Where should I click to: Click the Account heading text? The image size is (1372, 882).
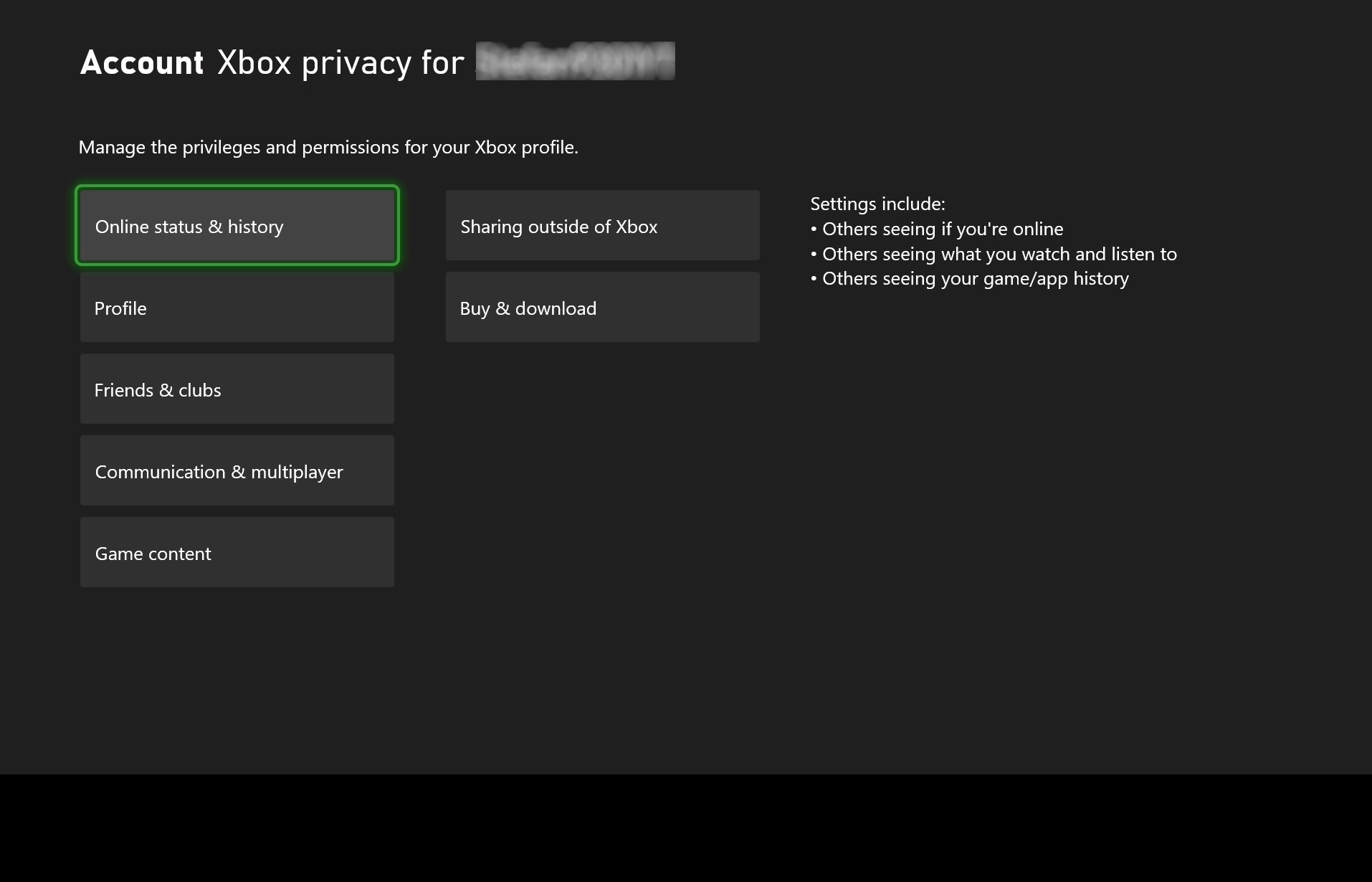pos(142,62)
